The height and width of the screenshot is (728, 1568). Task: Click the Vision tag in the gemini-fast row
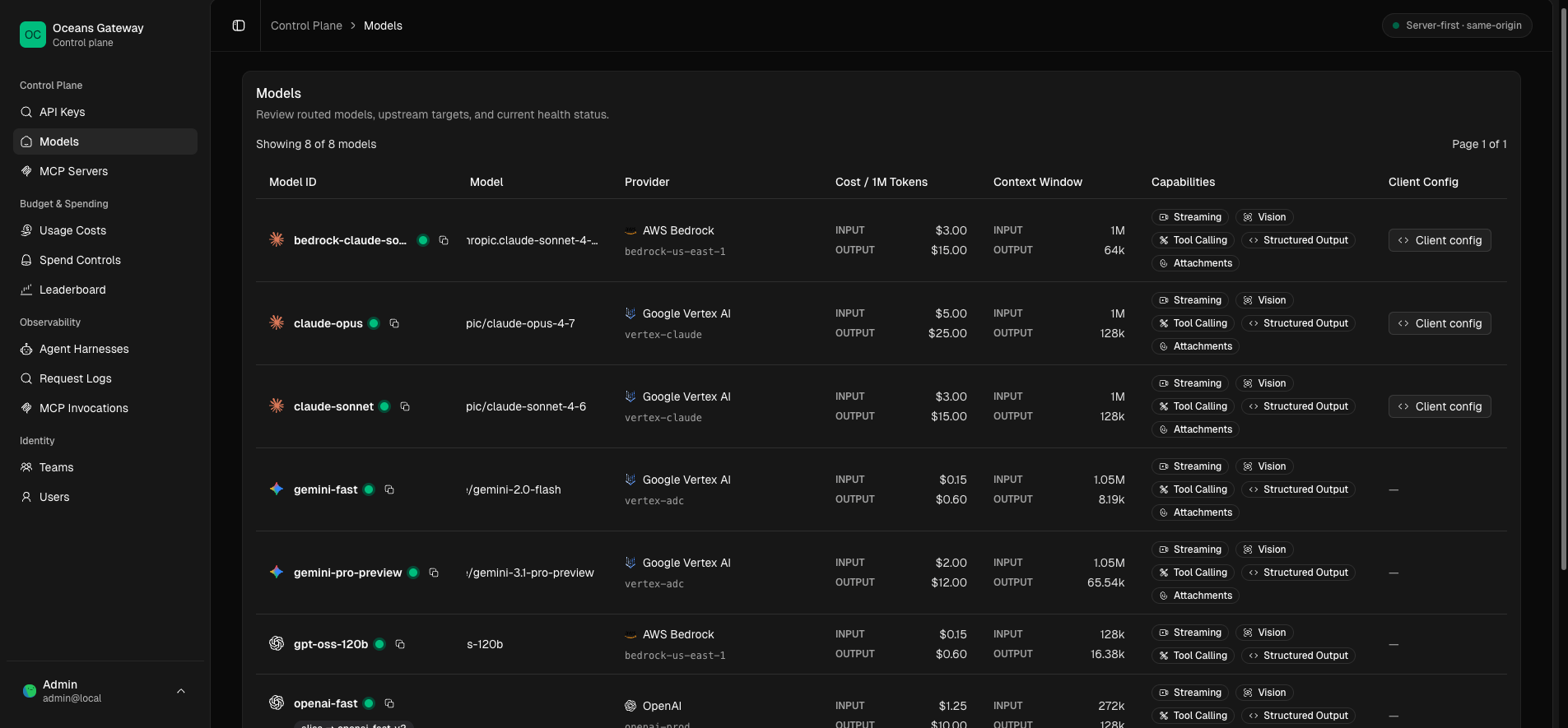click(1264, 466)
